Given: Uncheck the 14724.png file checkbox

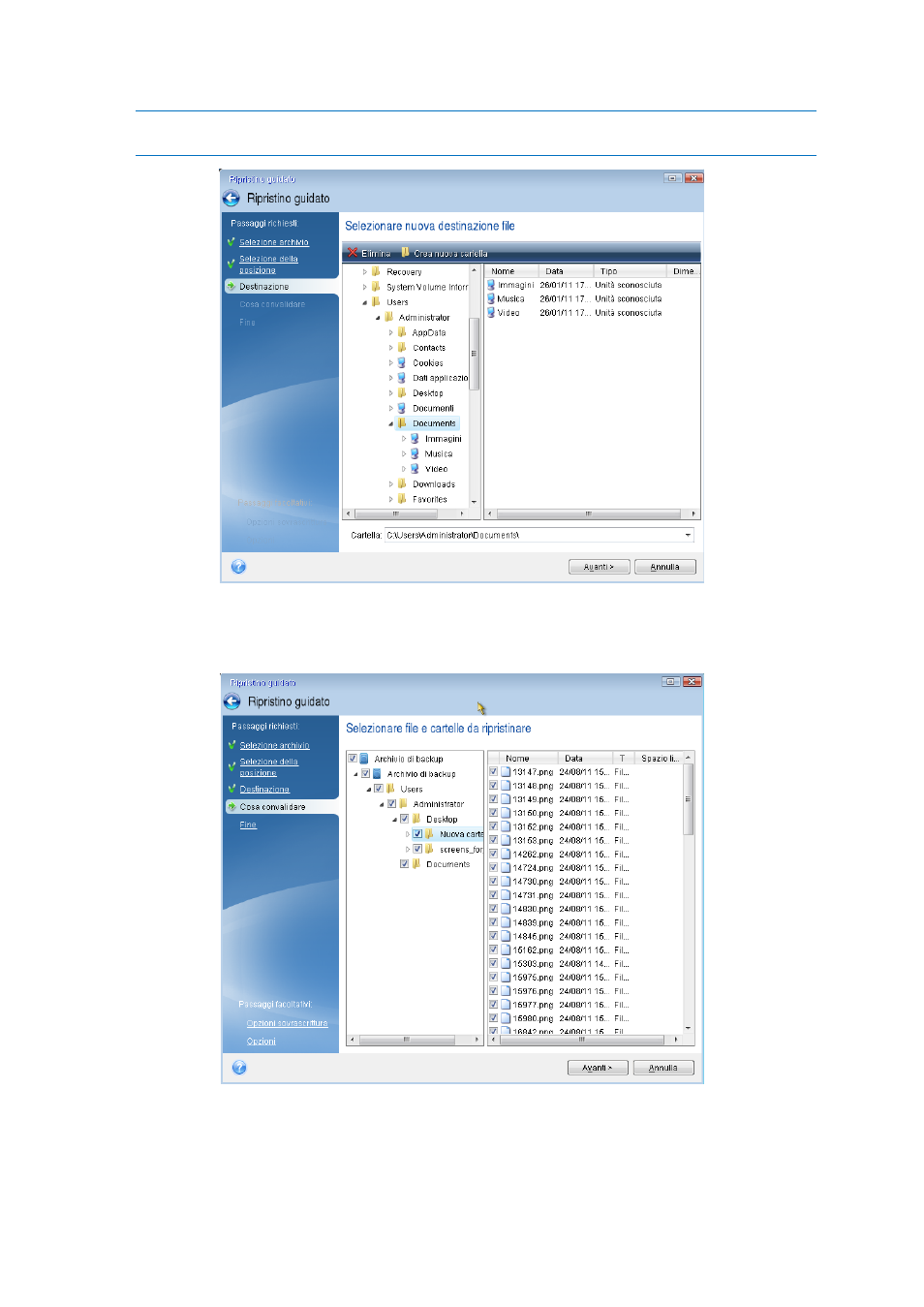Looking at the screenshot, I should (493, 868).
